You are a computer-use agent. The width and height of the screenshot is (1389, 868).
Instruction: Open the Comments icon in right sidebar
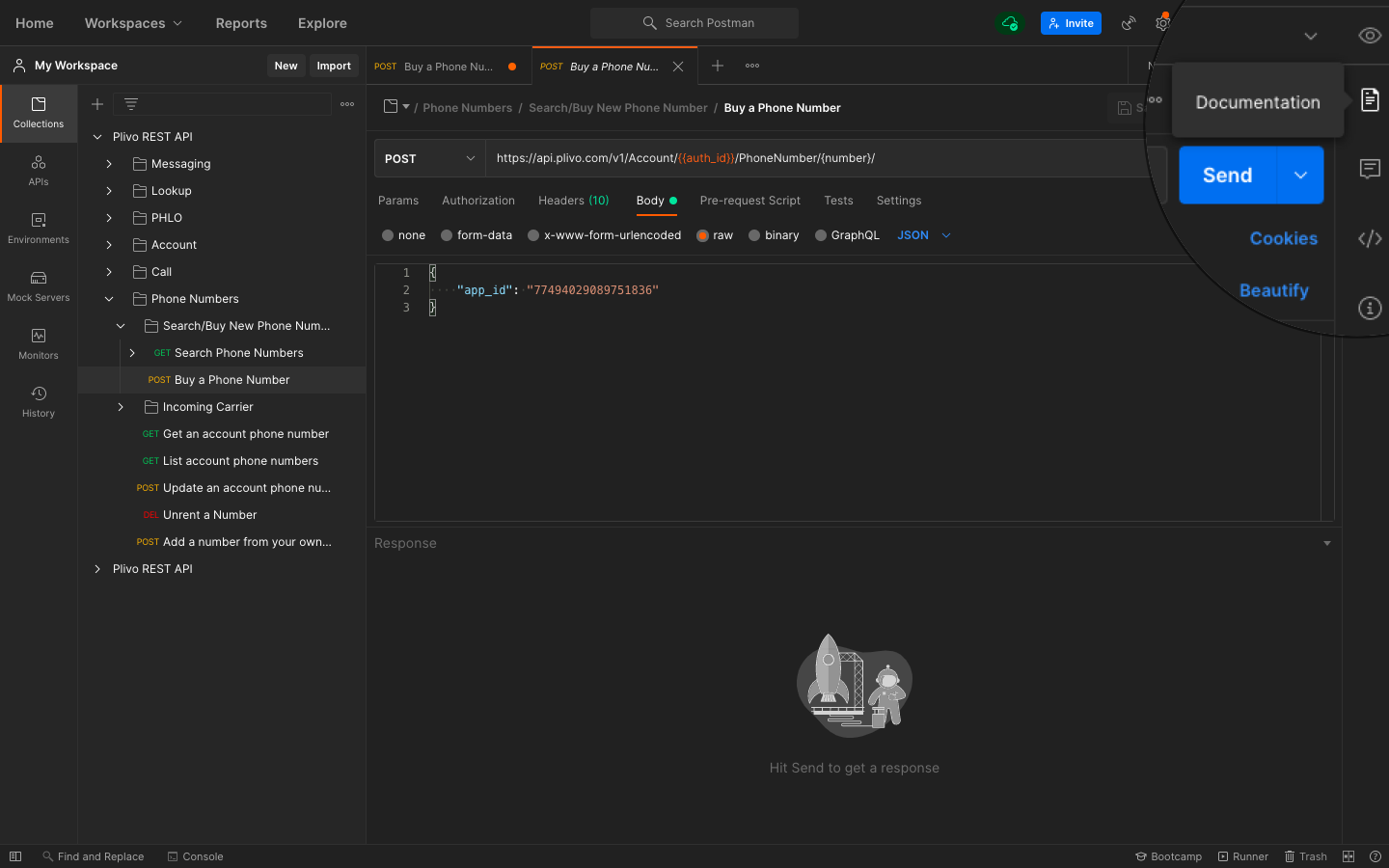1370,170
